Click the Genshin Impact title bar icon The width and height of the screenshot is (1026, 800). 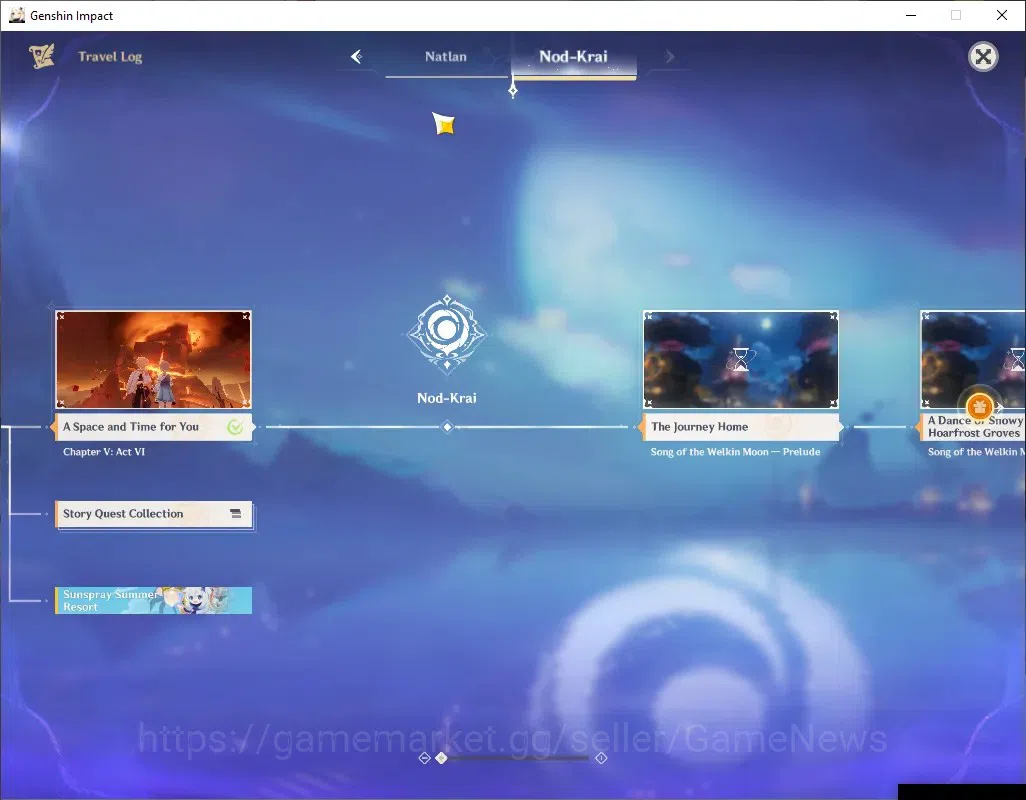coord(17,15)
